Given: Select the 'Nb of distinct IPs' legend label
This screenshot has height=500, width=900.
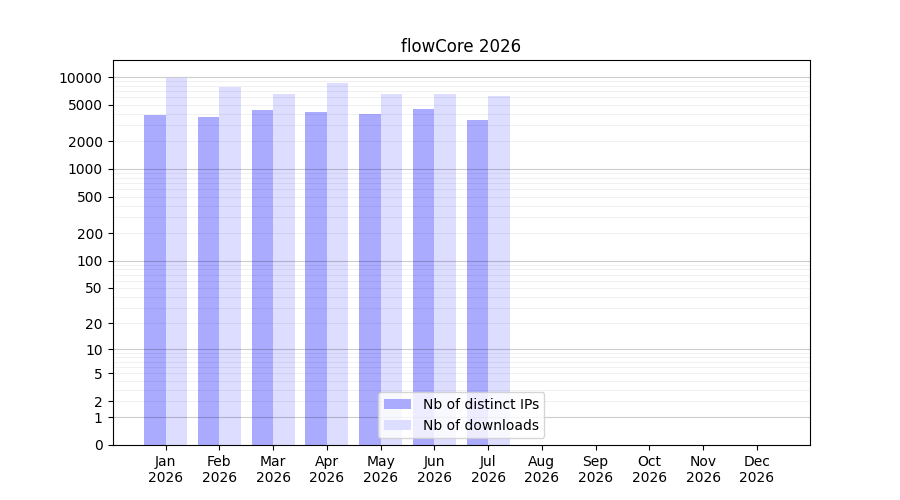Looking at the screenshot, I should [480, 404].
